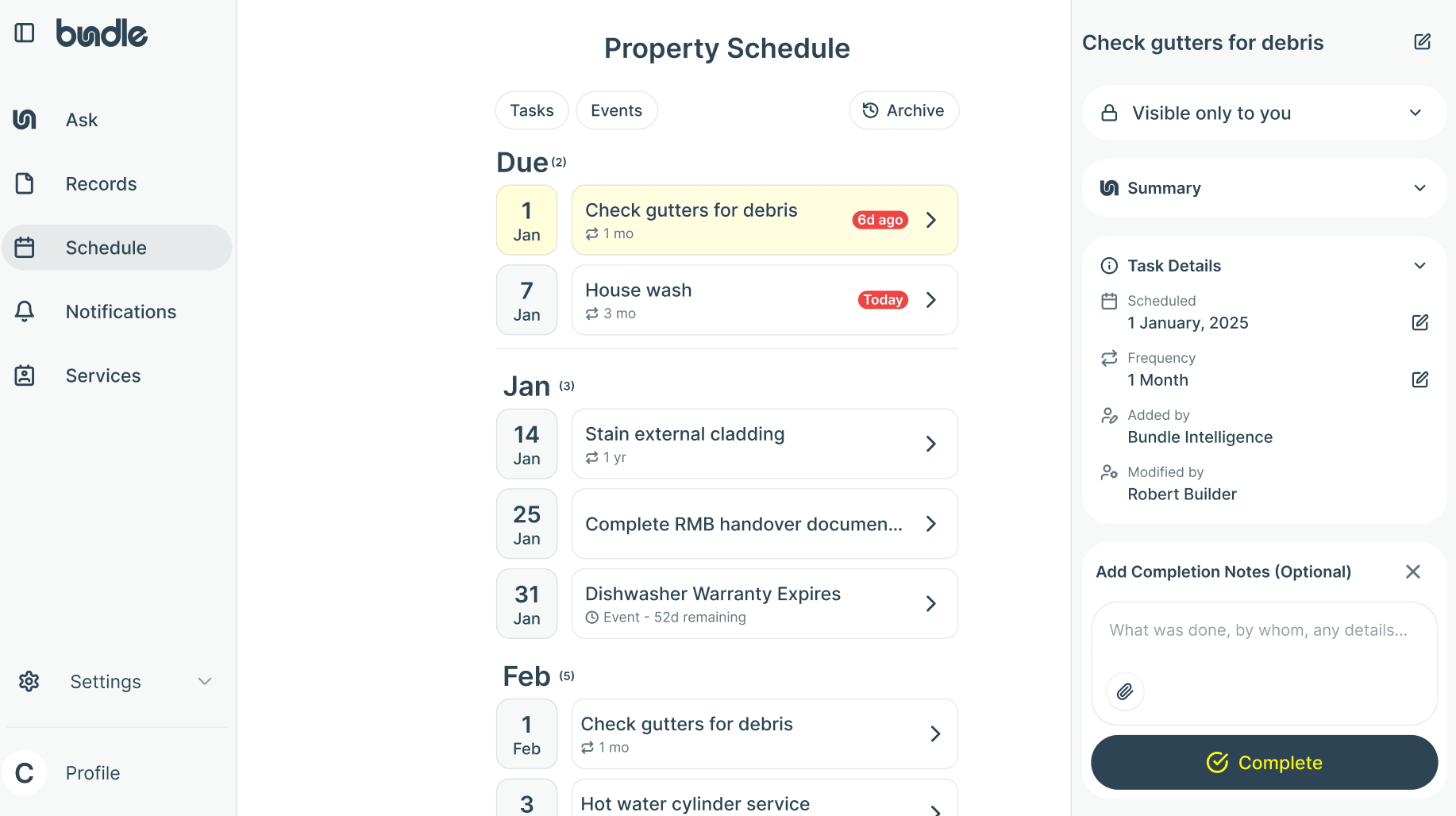Edit the 1 Month frequency pencil icon
The height and width of the screenshot is (816, 1456).
tap(1420, 379)
